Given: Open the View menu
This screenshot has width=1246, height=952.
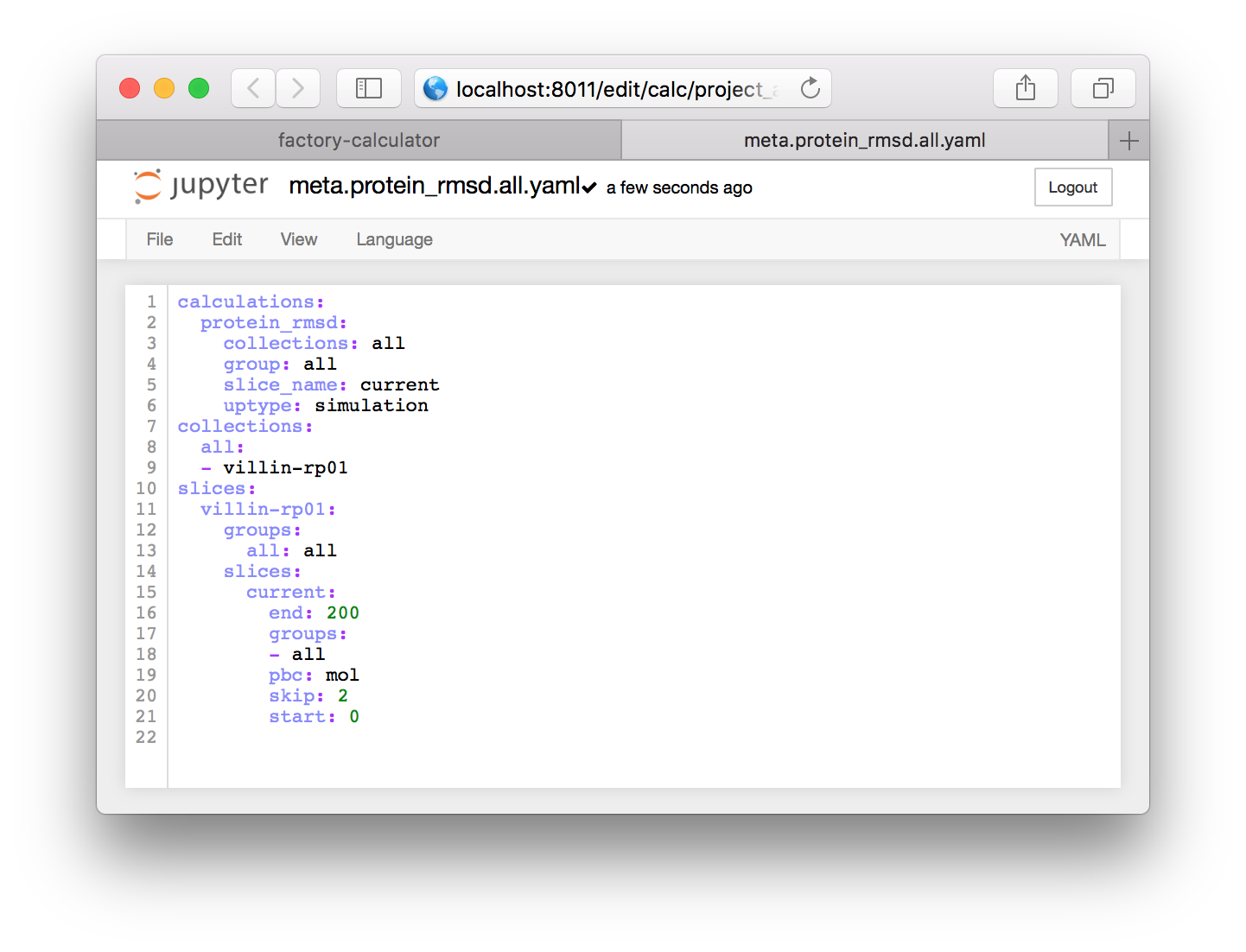Looking at the screenshot, I should pos(299,239).
